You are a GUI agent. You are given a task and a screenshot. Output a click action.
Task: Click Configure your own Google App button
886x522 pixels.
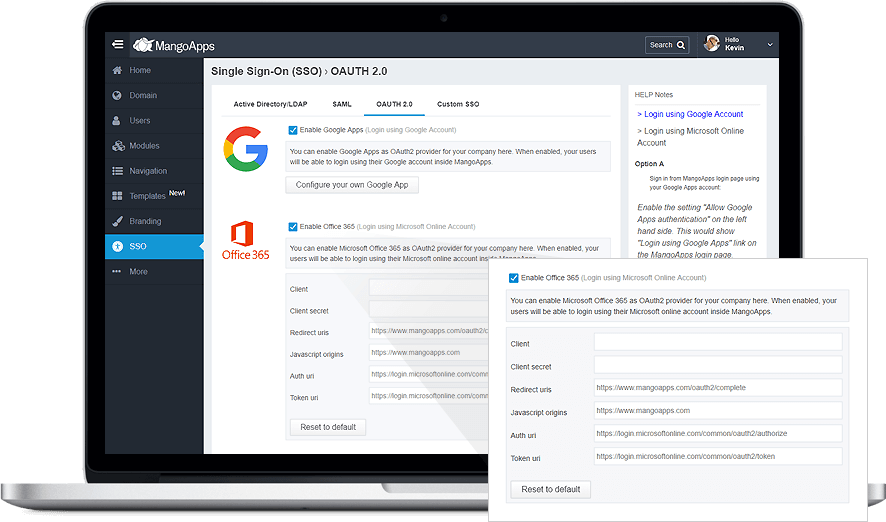click(352, 185)
